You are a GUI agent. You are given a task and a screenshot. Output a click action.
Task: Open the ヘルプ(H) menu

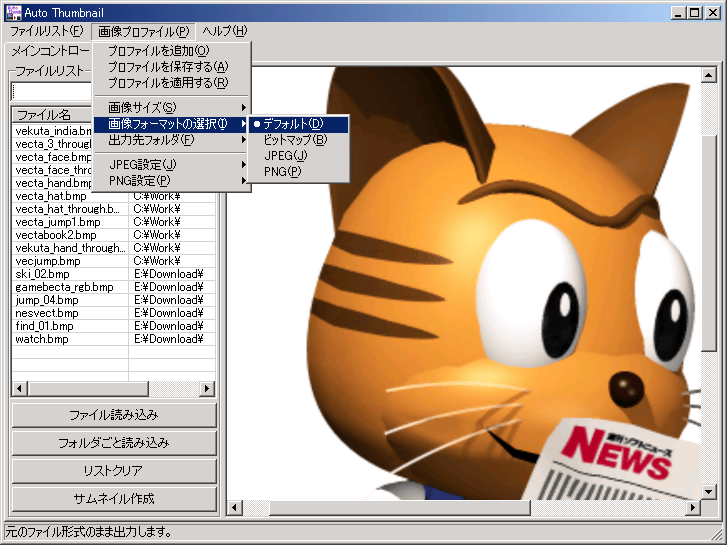click(x=224, y=32)
